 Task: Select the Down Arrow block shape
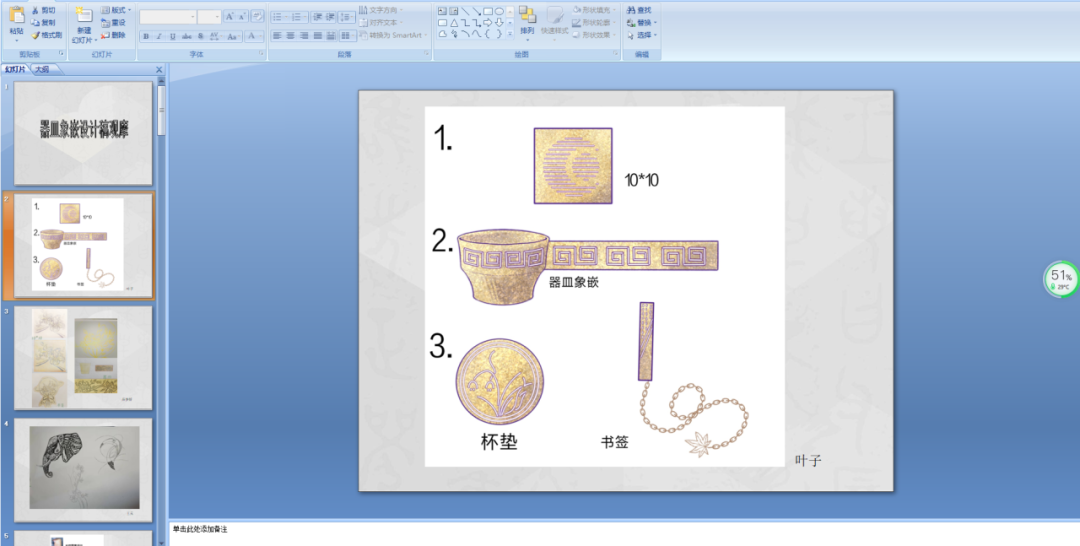point(499,23)
